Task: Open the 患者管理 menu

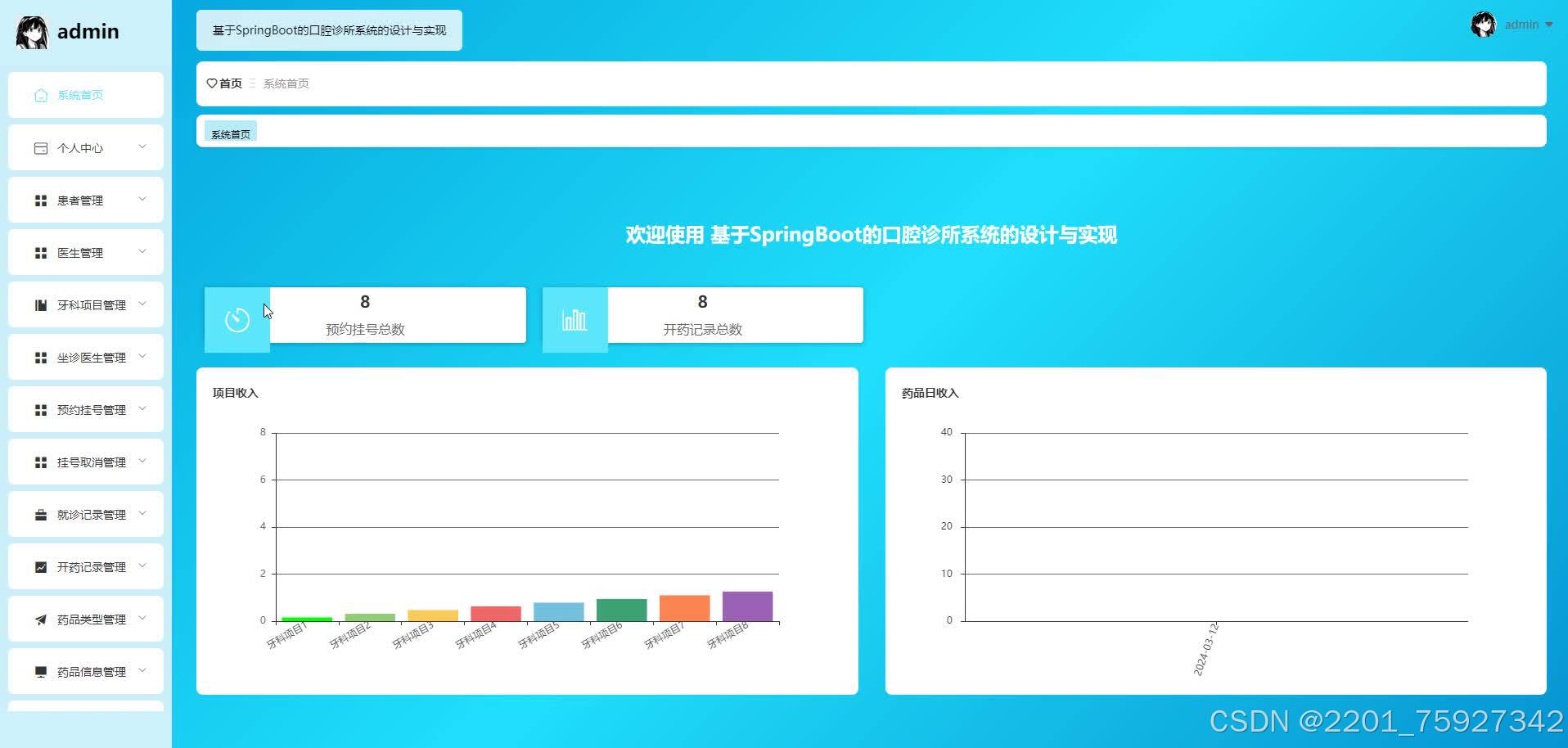Action: 86,200
